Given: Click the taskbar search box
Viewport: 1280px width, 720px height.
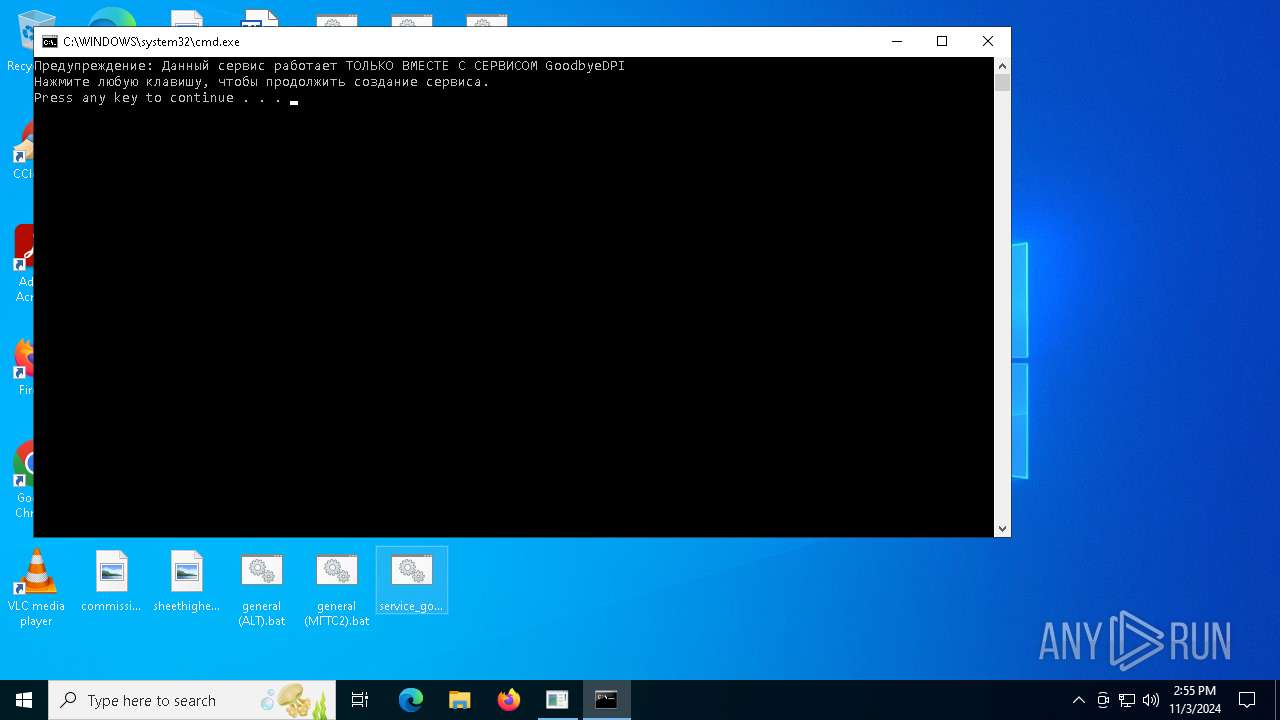Looking at the screenshot, I should tap(192, 700).
